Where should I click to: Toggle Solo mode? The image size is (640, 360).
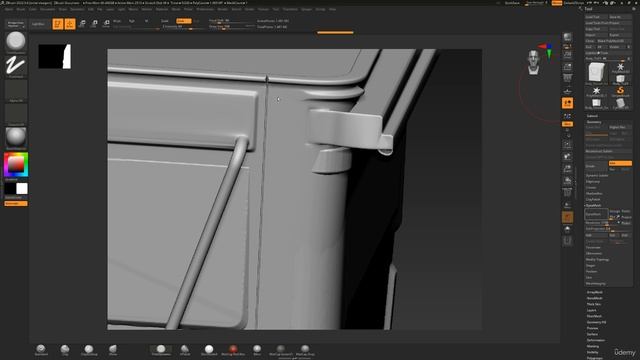point(567,229)
